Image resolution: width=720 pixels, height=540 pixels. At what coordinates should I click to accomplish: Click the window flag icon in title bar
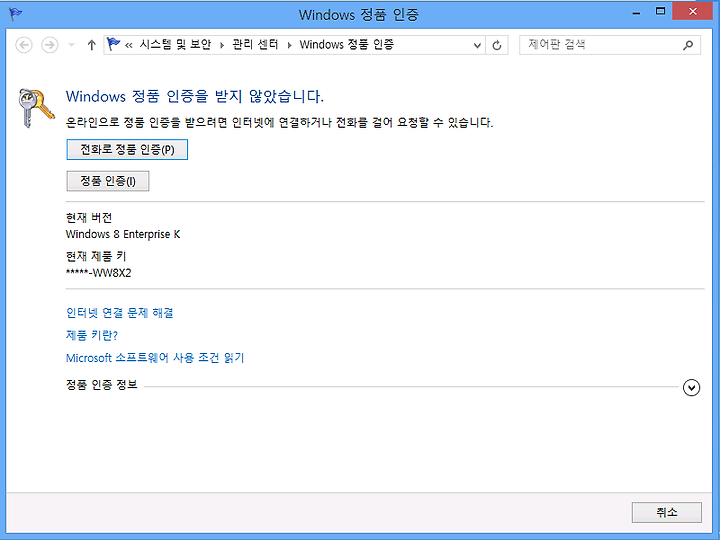click(16, 14)
